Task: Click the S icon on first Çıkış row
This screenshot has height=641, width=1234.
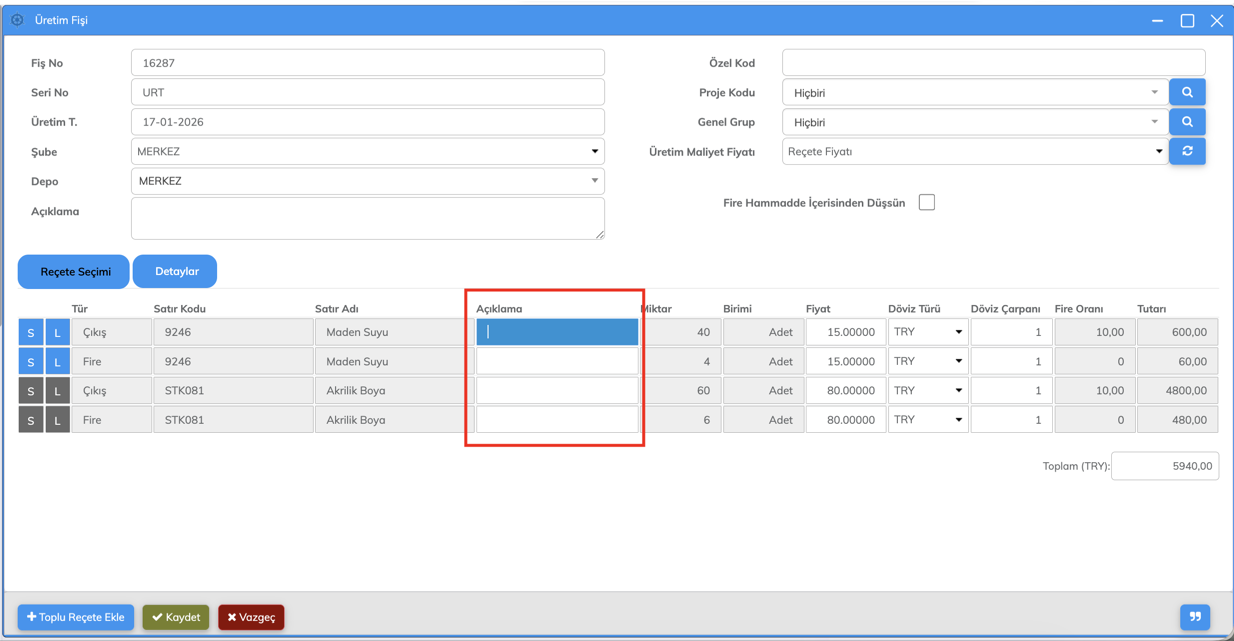Action: tap(31, 332)
